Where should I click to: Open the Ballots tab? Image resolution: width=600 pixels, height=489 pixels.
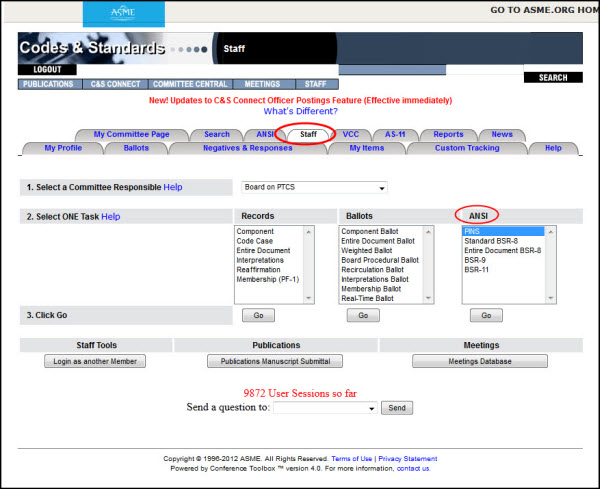click(136, 148)
